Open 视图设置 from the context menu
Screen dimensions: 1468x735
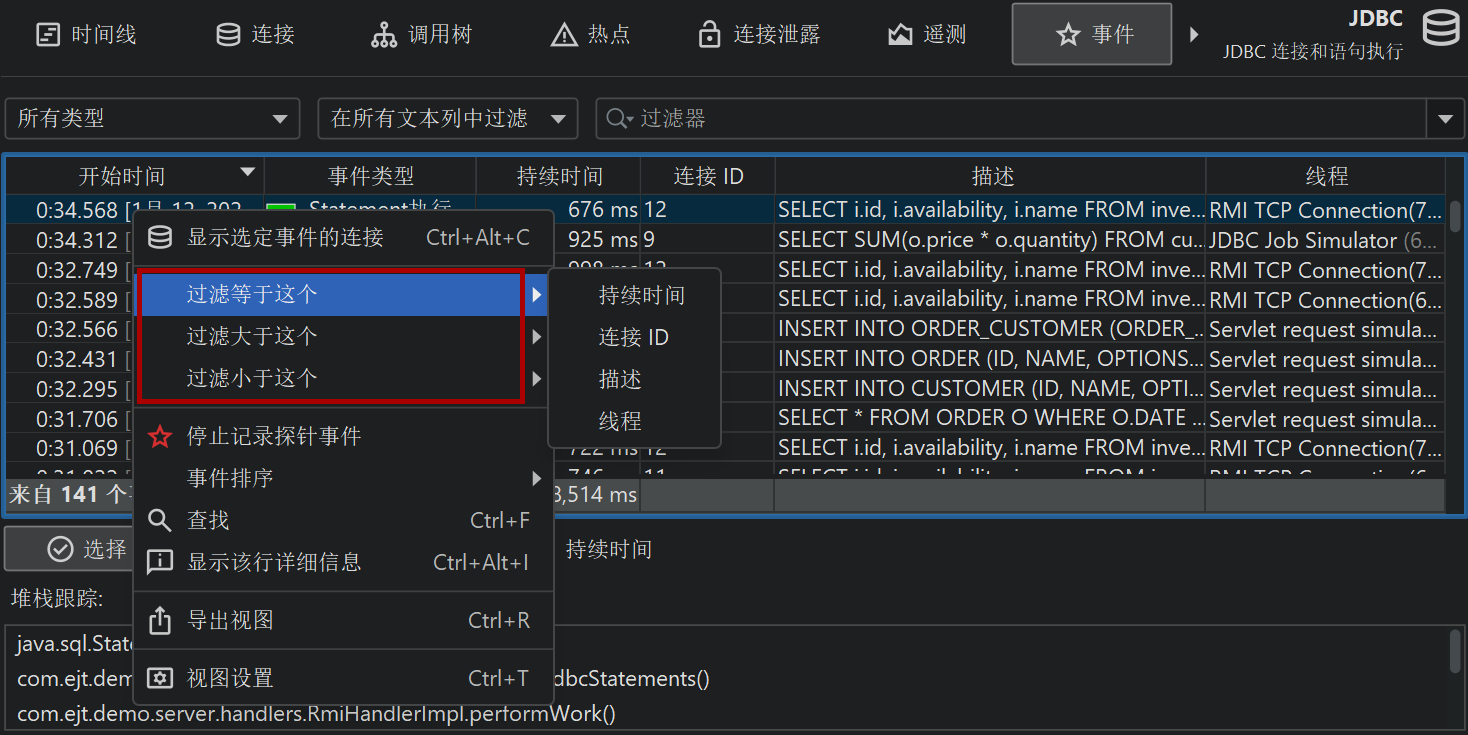[x=230, y=678]
